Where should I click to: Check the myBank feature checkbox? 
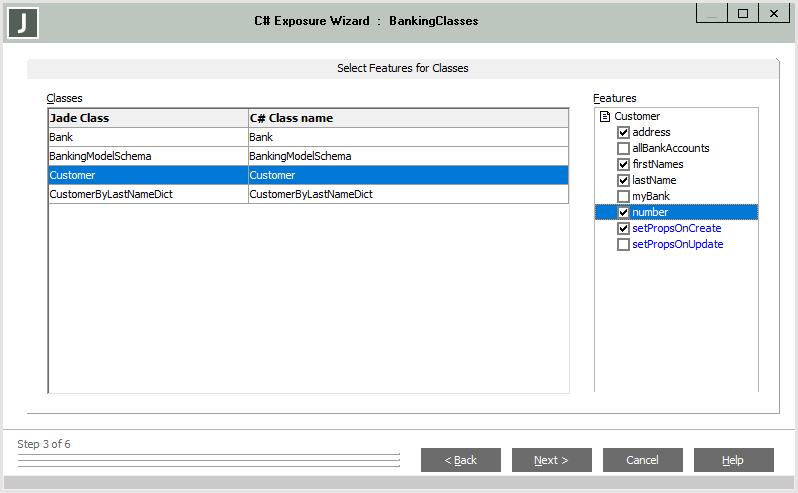[623, 196]
